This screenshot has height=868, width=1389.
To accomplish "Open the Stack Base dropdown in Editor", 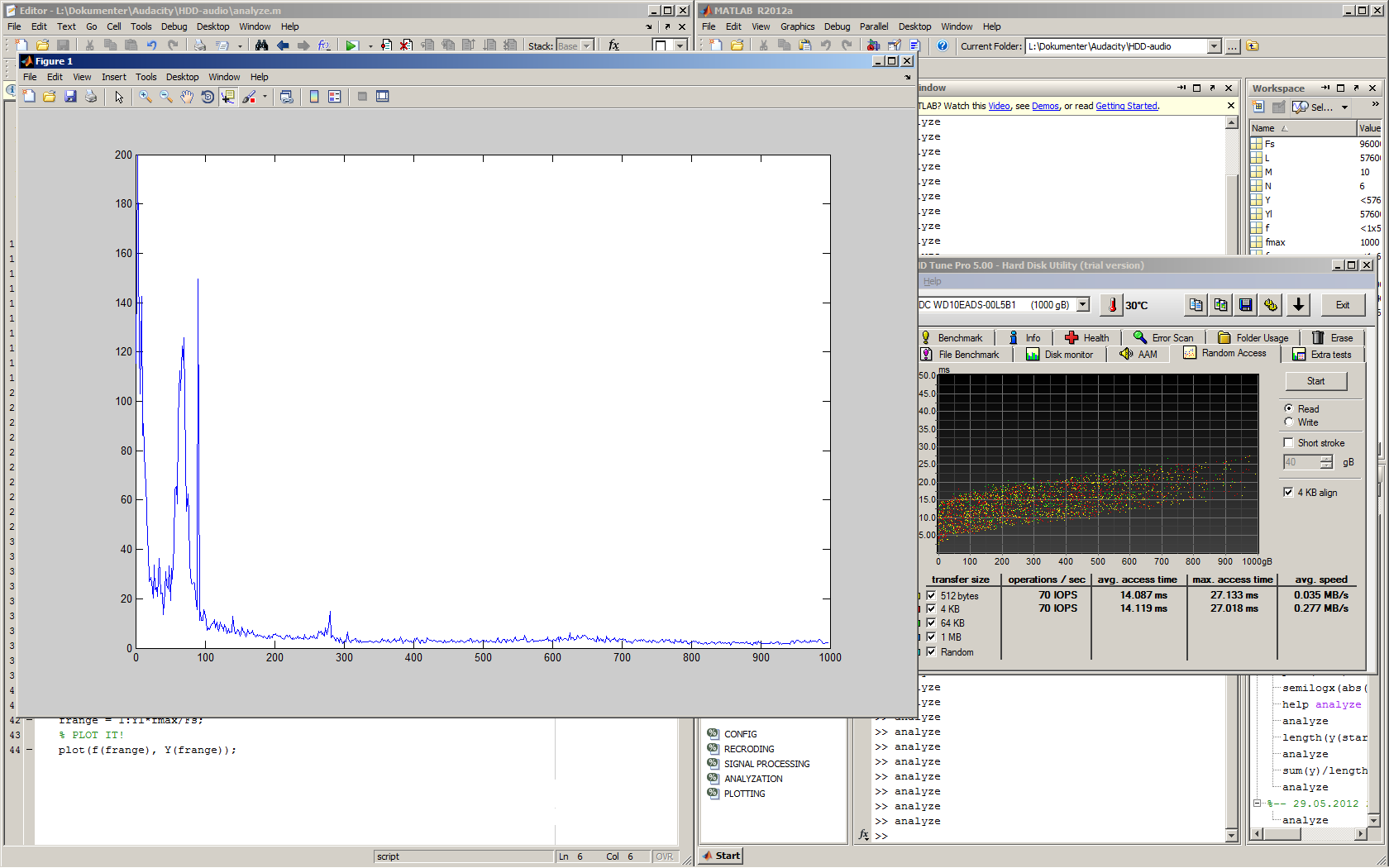I will point(587,46).
